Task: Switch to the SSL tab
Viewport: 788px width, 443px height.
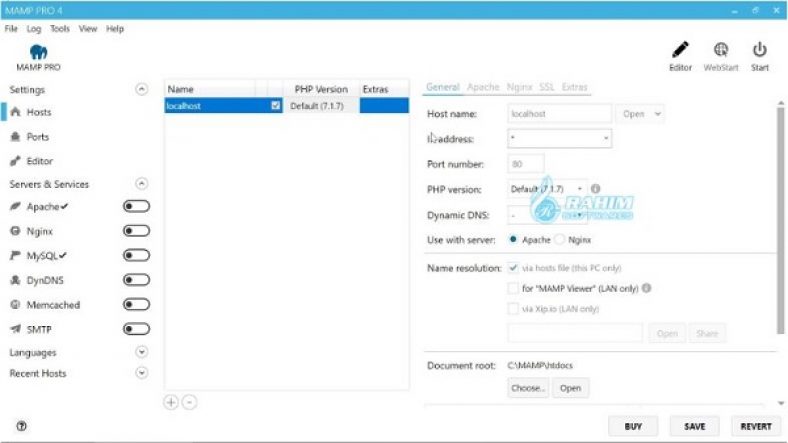Action: pyautogui.click(x=547, y=87)
